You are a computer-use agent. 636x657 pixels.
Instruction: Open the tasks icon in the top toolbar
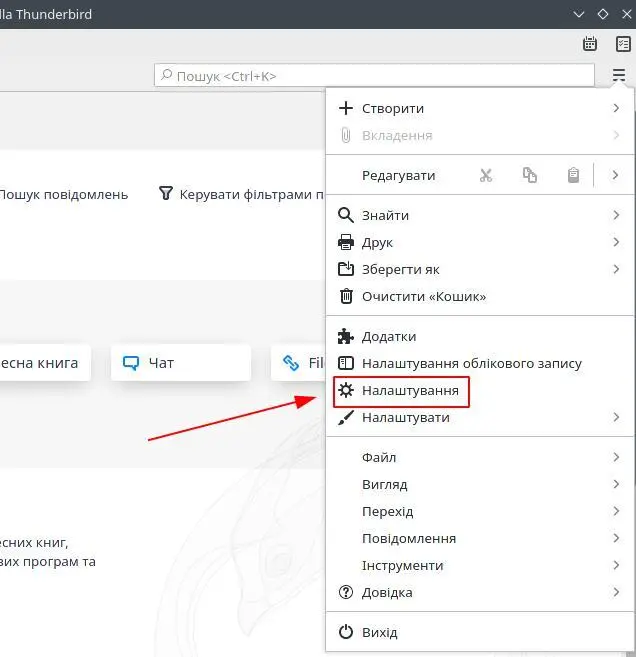623,43
